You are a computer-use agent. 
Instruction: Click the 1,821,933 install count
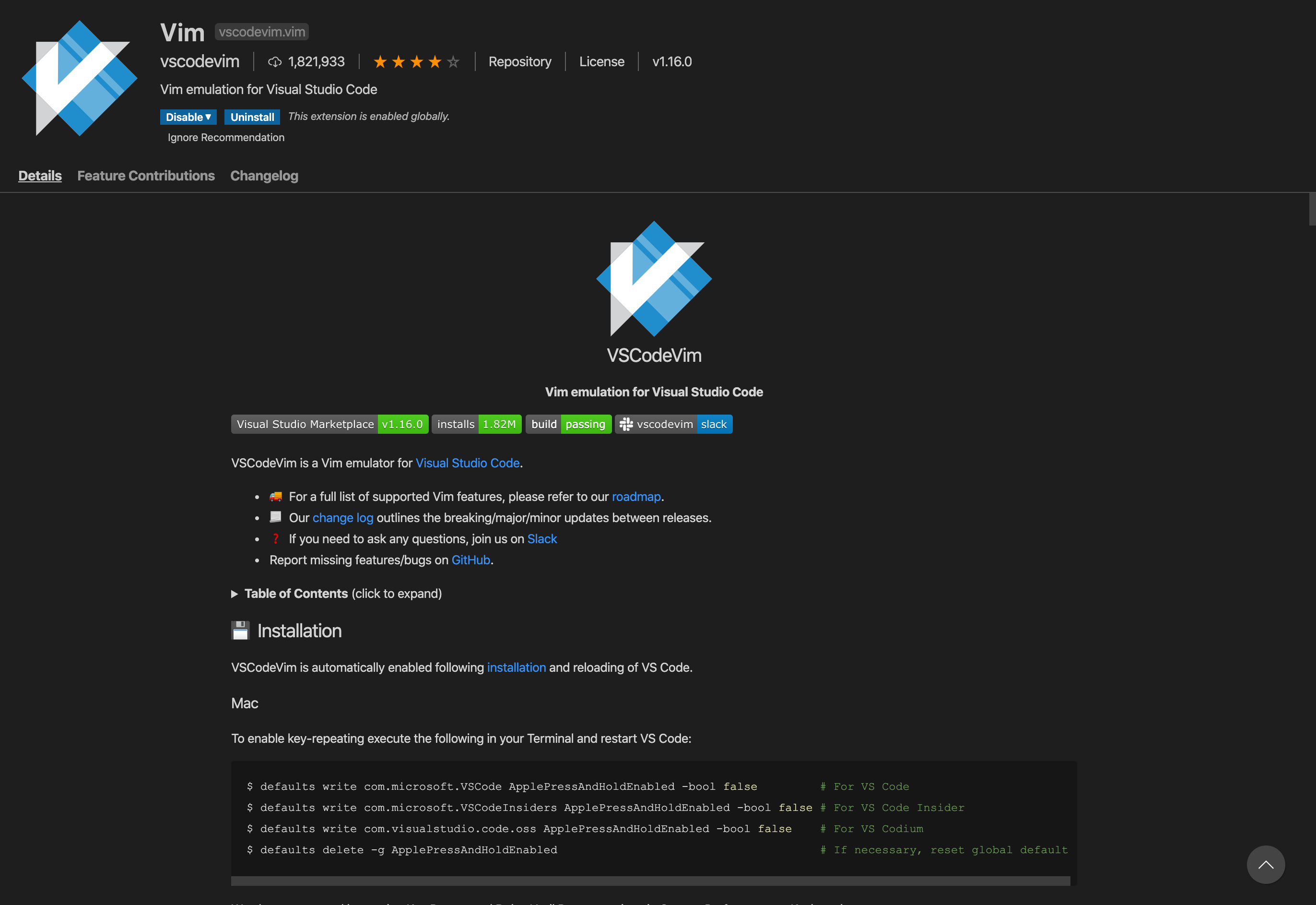pyautogui.click(x=316, y=62)
